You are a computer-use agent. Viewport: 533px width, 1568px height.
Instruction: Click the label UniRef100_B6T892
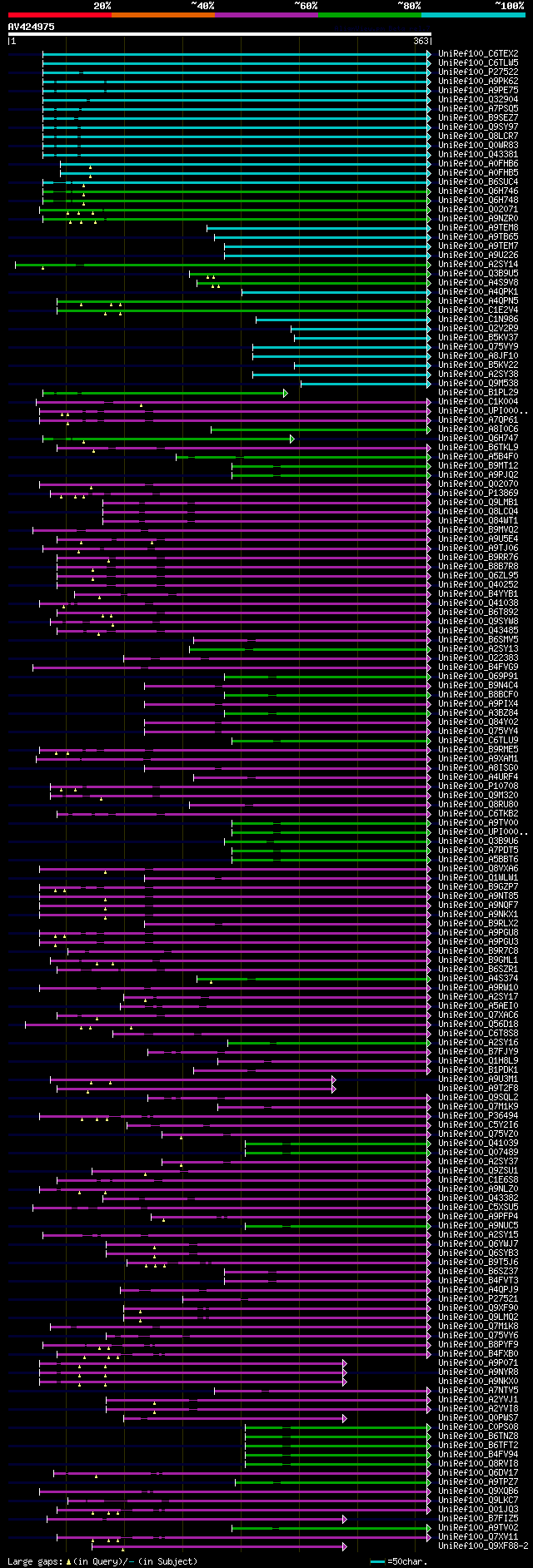tap(478, 612)
